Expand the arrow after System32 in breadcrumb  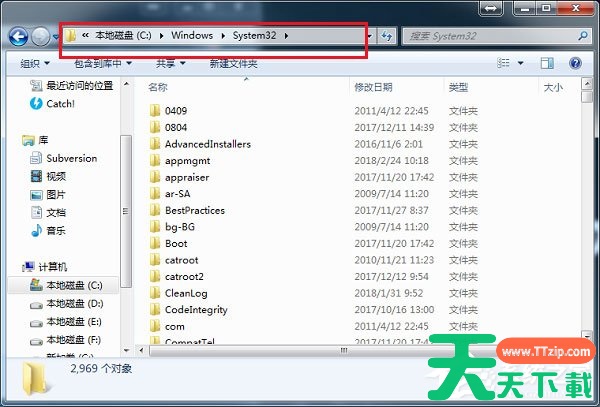click(x=286, y=36)
